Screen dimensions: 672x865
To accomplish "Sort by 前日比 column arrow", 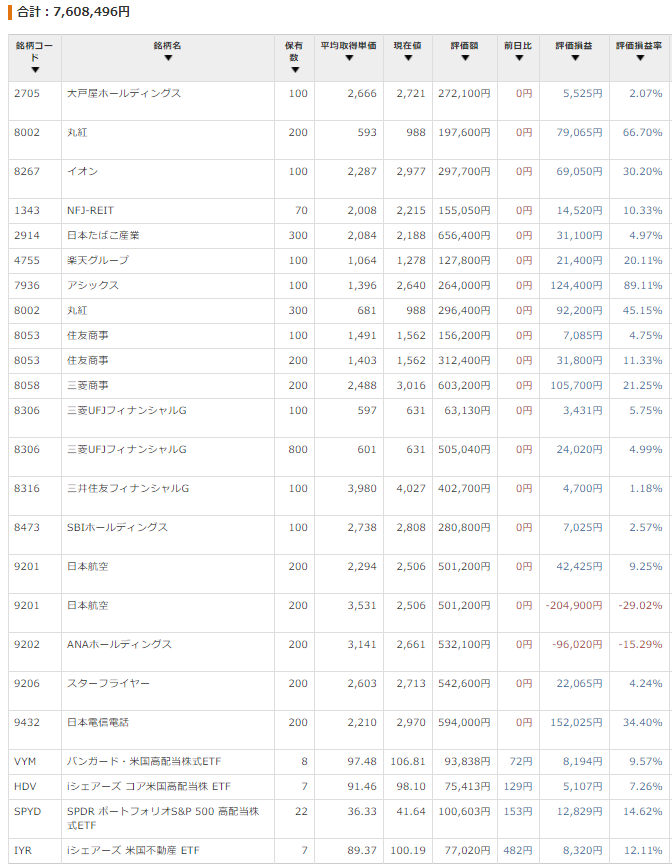I will tap(519, 58).
